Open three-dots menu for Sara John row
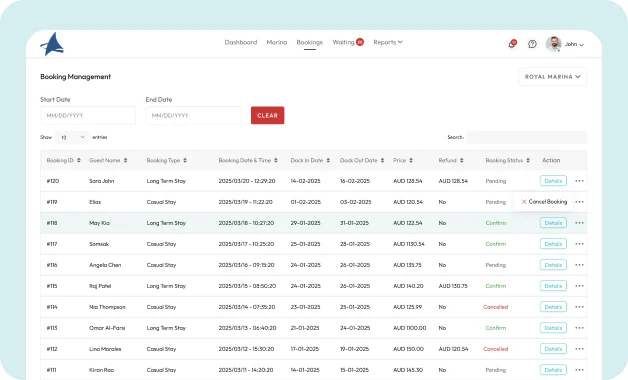The height and width of the screenshot is (380, 628). coord(579,181)
